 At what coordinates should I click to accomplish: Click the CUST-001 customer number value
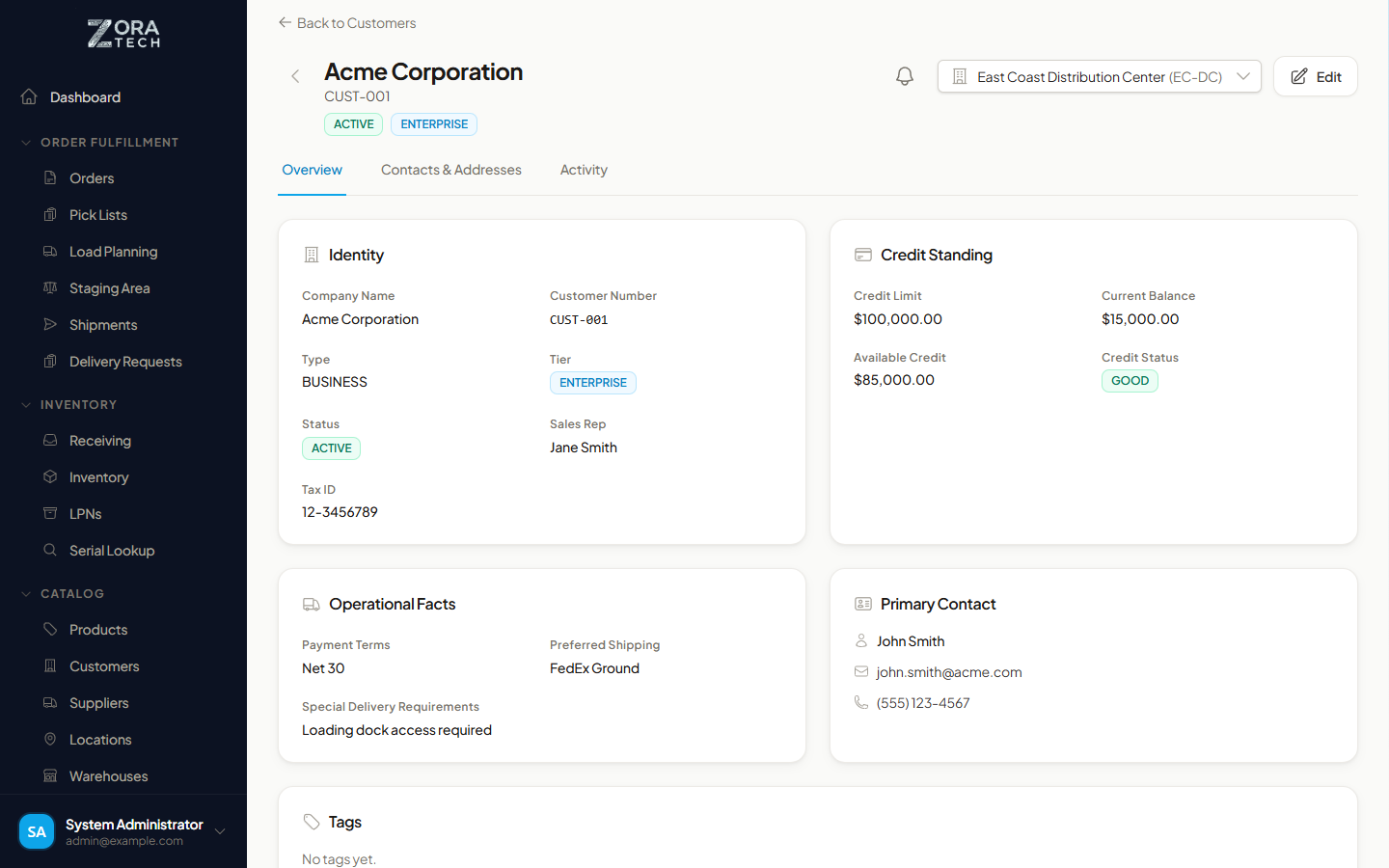click(579, 320)
